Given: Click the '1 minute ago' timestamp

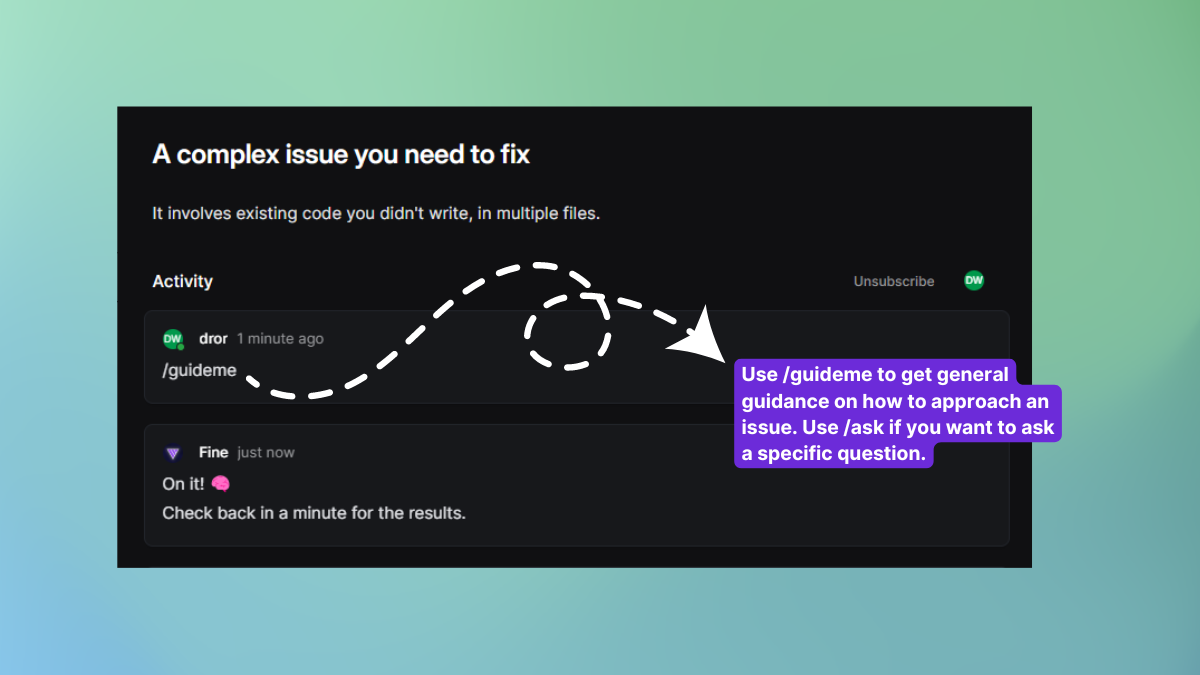Looking at the screenshot, I should point(280,338).
